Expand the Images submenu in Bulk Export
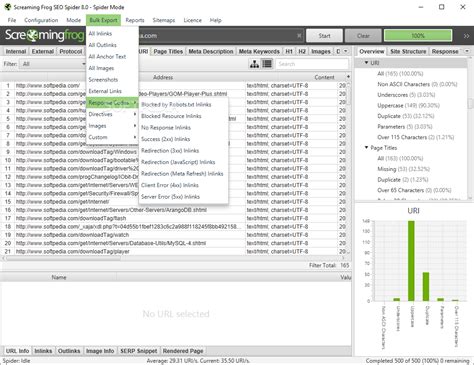The width and height of the screenshot is (474, 365). 112,126
